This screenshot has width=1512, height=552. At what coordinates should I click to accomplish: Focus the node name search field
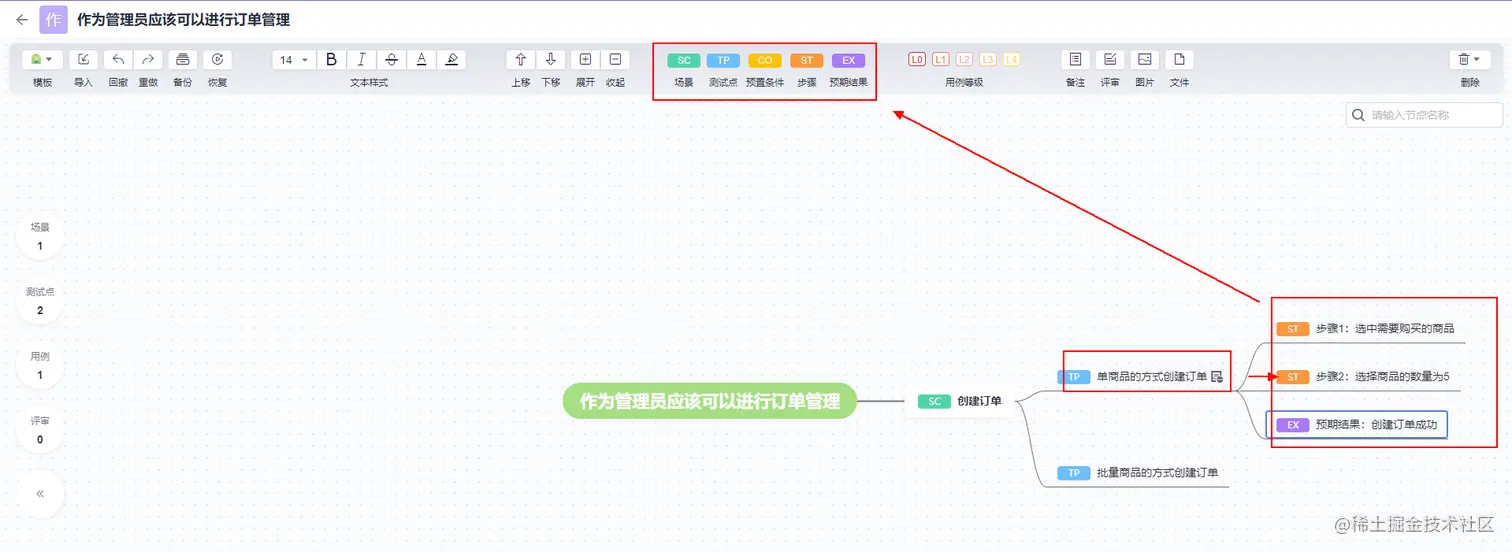pos(1424,115)
